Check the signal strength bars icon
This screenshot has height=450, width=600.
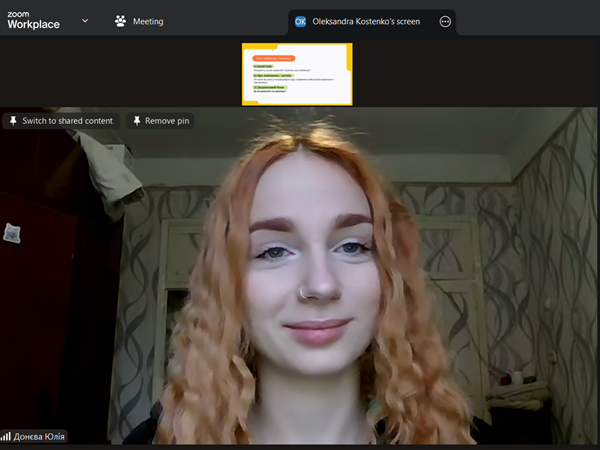tap(6, 436)
